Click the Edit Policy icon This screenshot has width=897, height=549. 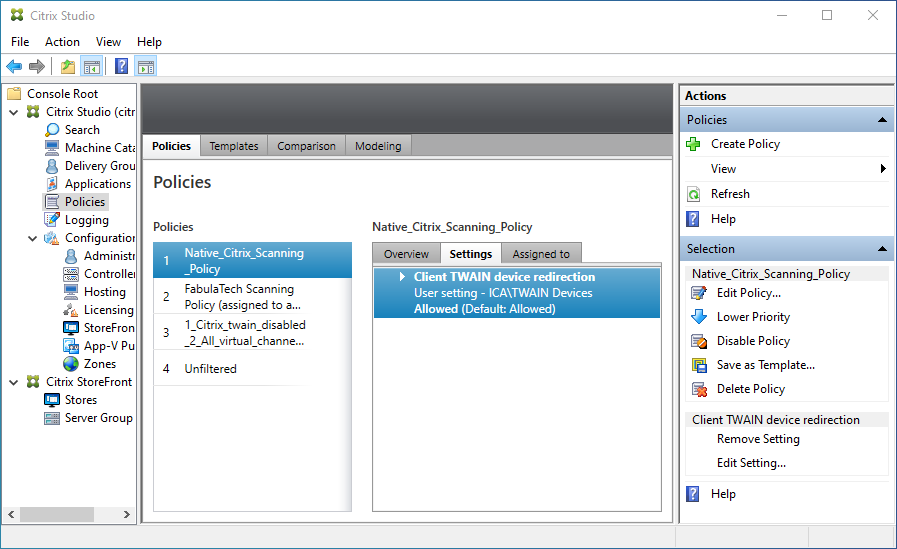(x=699, y=293)
